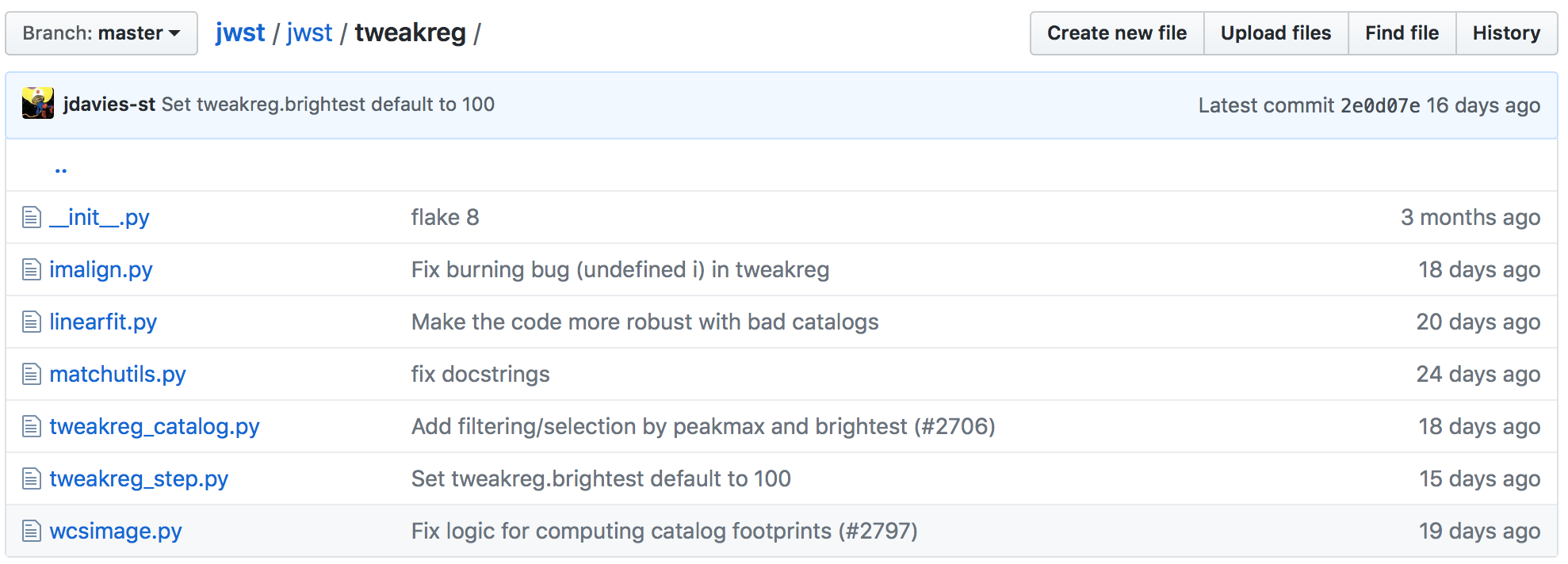Image resolution: width=1568 pixels, height=564 pixels.
Task: Open wcsimage.py
Action: tap(116, 531)
